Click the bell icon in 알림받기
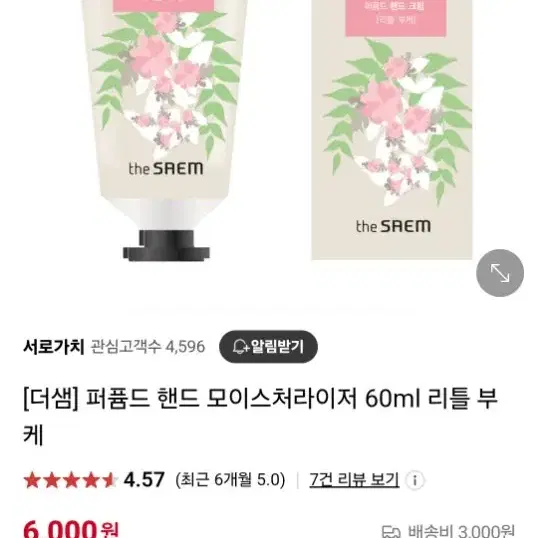538x538 pixels. coord(240,347)
